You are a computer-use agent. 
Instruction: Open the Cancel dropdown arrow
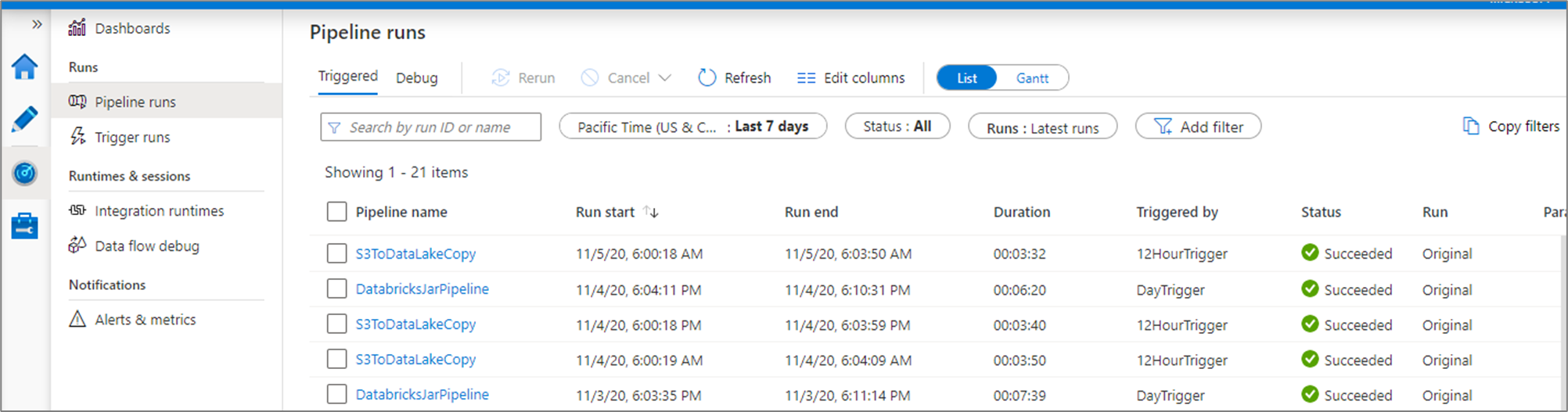point(665,78)
